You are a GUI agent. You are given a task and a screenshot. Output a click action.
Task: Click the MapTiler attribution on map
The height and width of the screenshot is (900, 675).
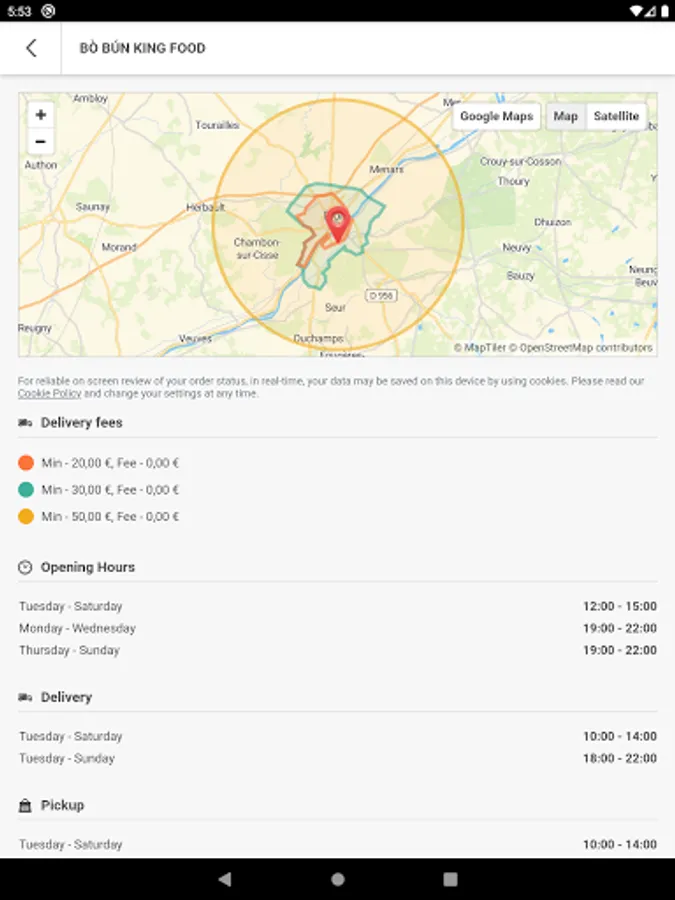[x=480, y=348]
